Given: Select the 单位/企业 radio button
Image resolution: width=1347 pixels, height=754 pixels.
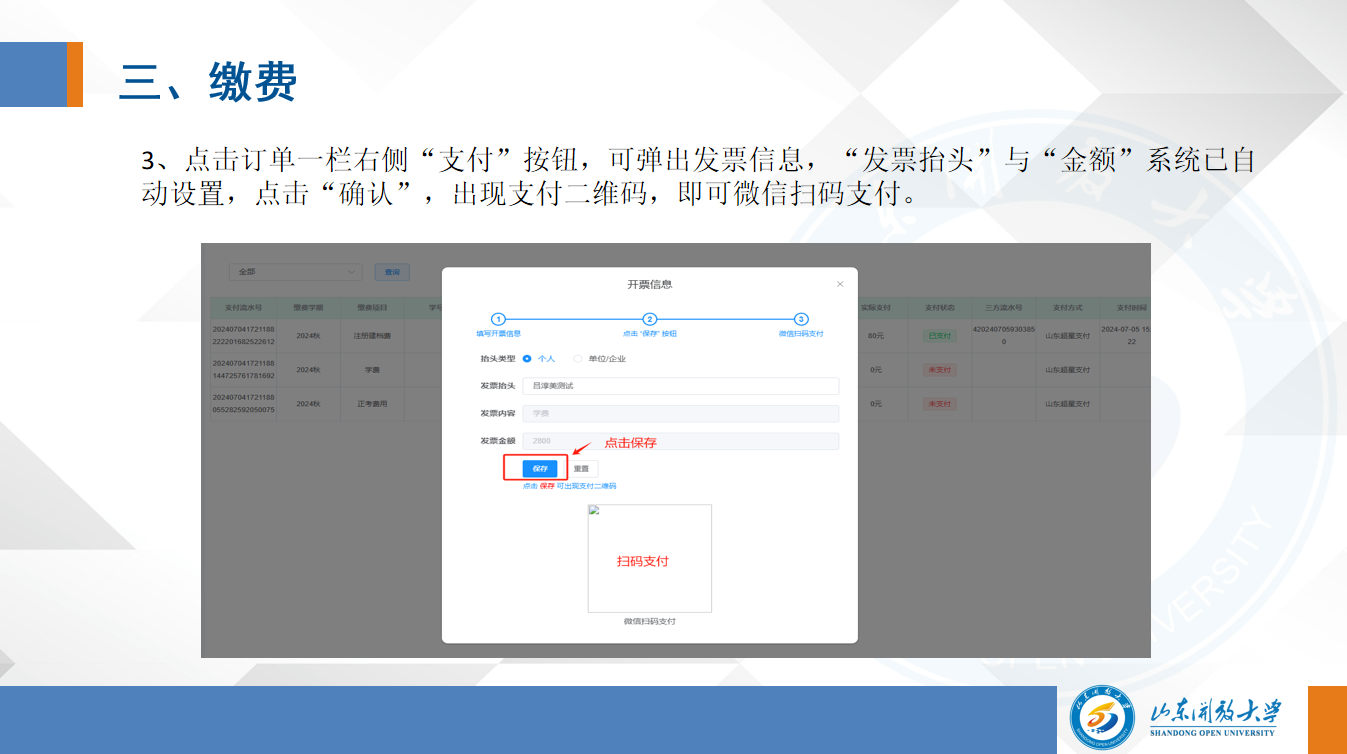Looking at the screenshot, I should pos(578,359).
